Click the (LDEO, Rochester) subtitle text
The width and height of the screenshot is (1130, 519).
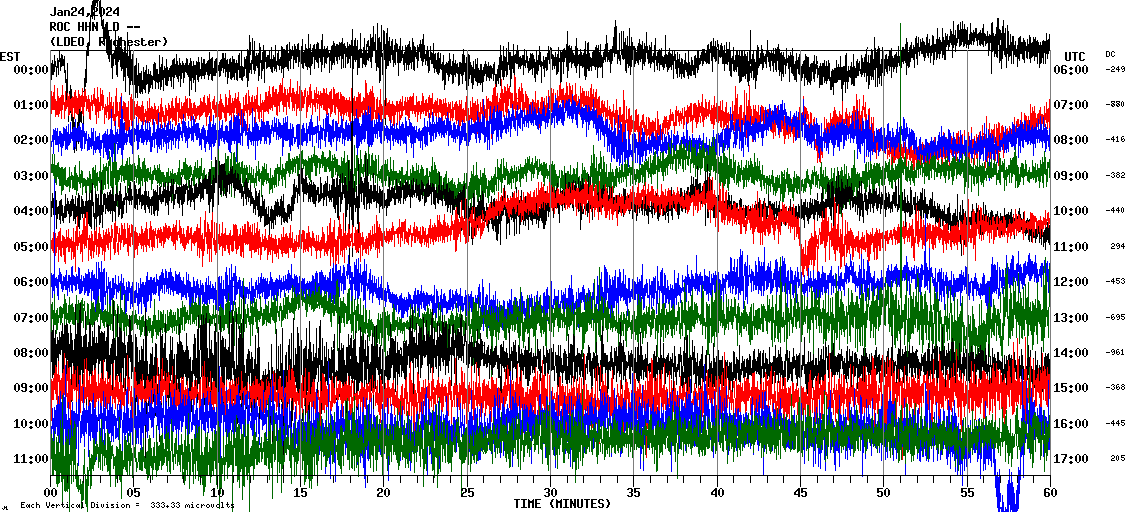(109, 41)
